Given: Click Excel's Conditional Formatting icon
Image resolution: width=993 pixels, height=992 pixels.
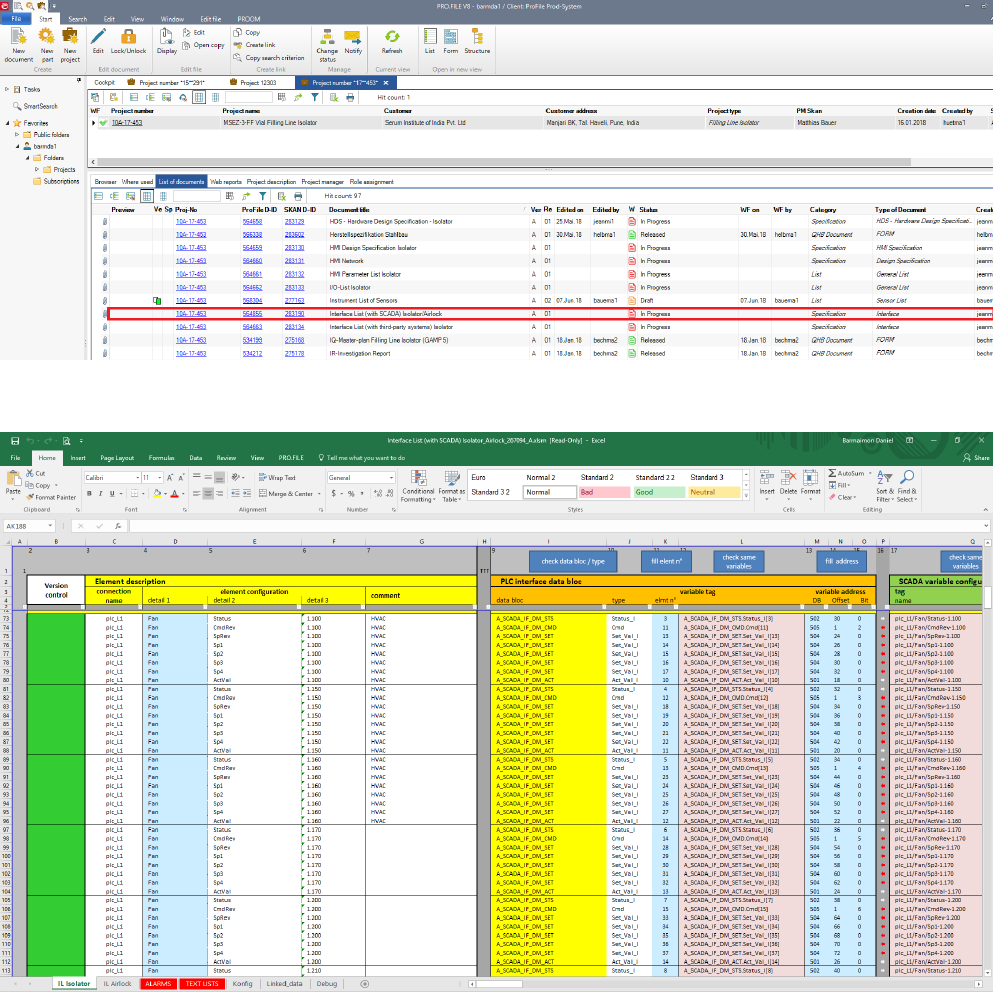Looking at the screenshot, I should tap(417, 478).
